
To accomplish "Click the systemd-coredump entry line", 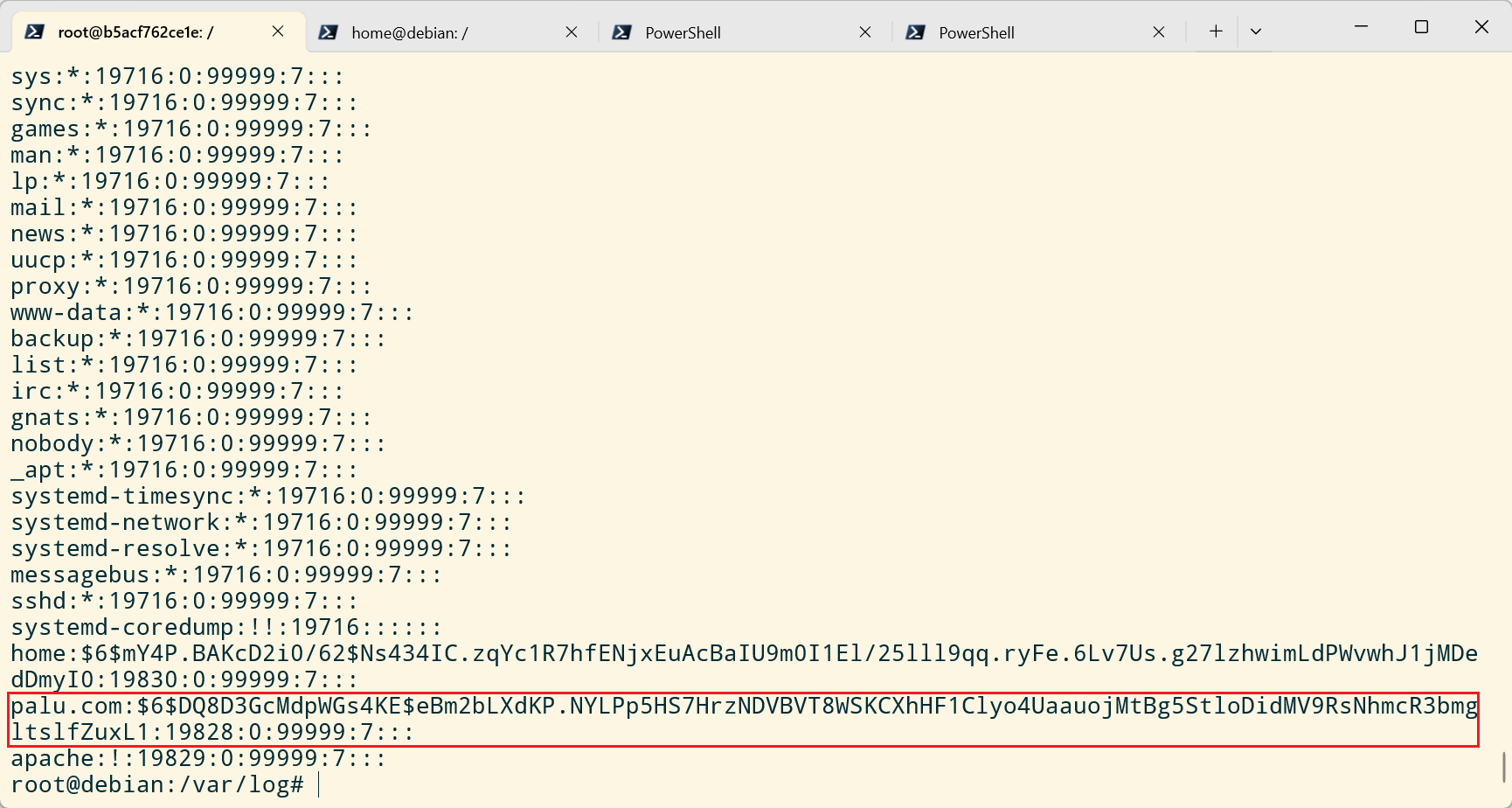I will 225,627.
